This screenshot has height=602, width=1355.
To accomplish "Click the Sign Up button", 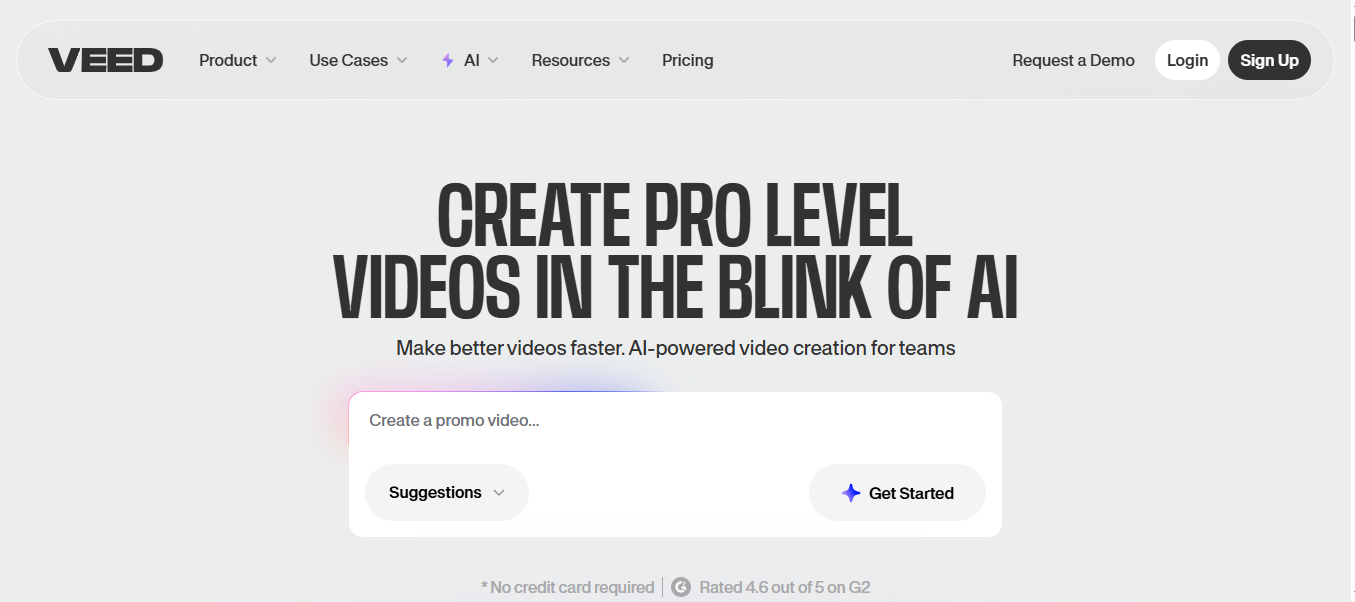I will pos(1269,60).
